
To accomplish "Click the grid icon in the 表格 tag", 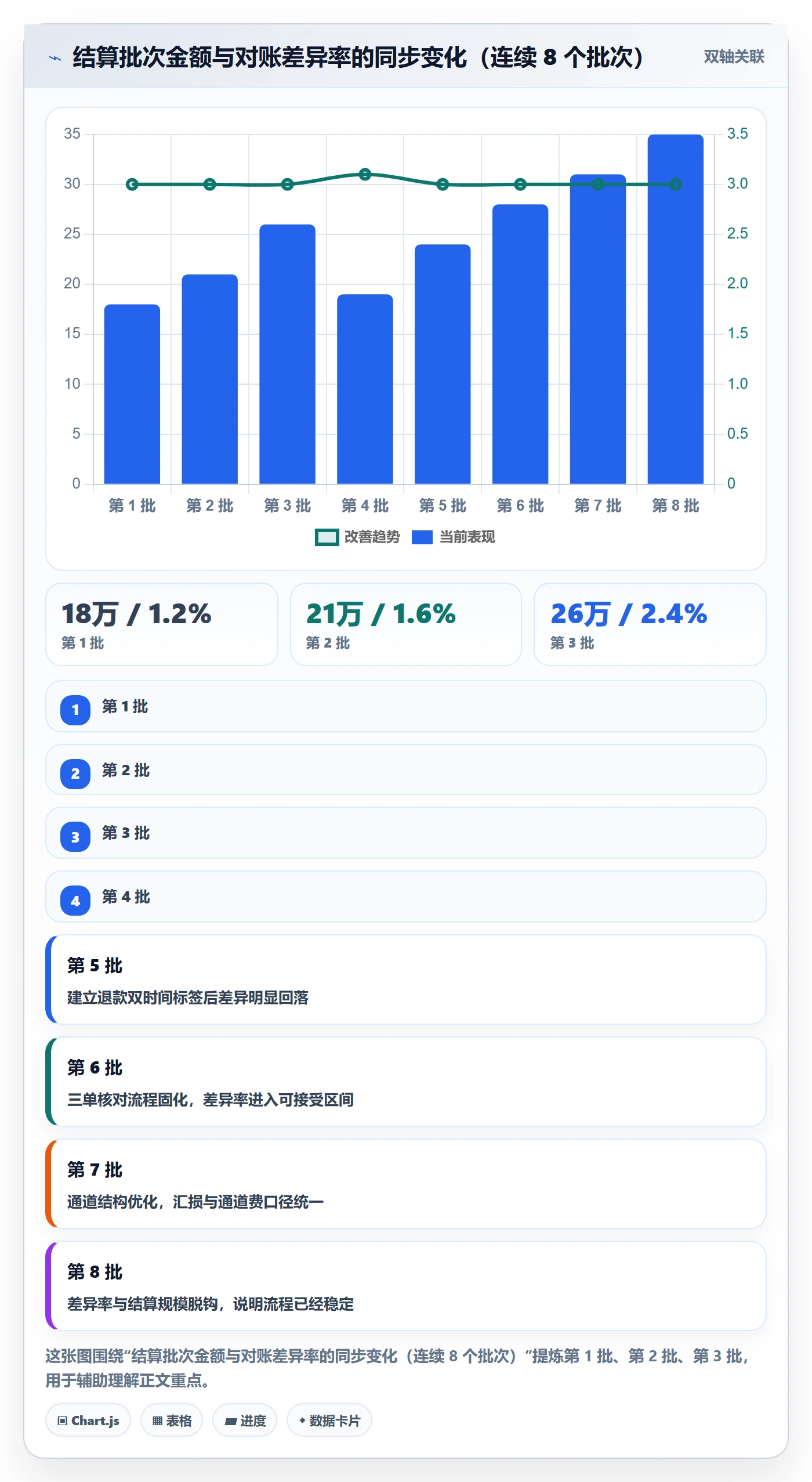I will pyautogui.click(x=157, y=1421).
